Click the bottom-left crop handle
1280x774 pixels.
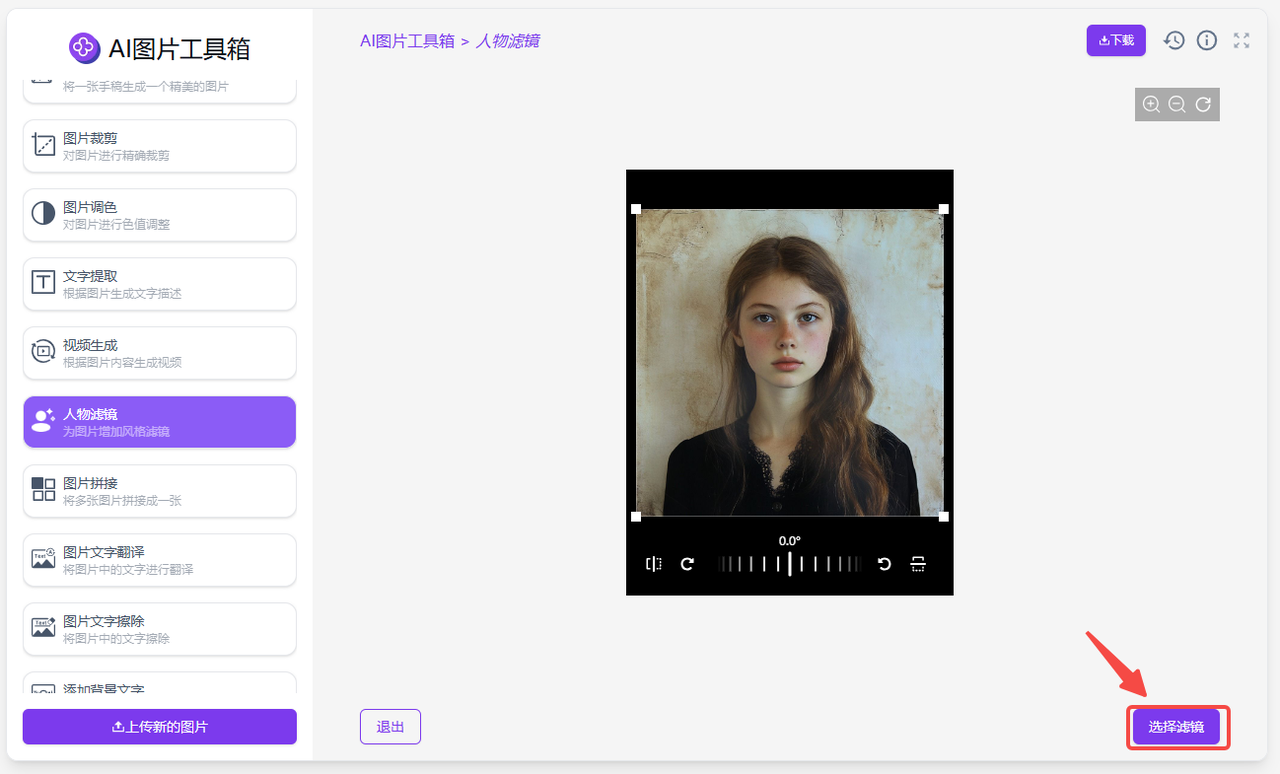[636, 516]
